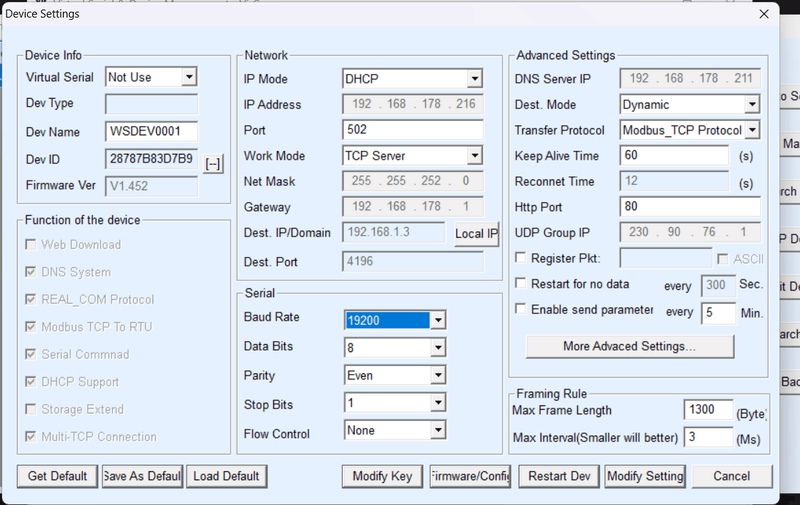Click the Dev Name field

(x=152, y=131)
